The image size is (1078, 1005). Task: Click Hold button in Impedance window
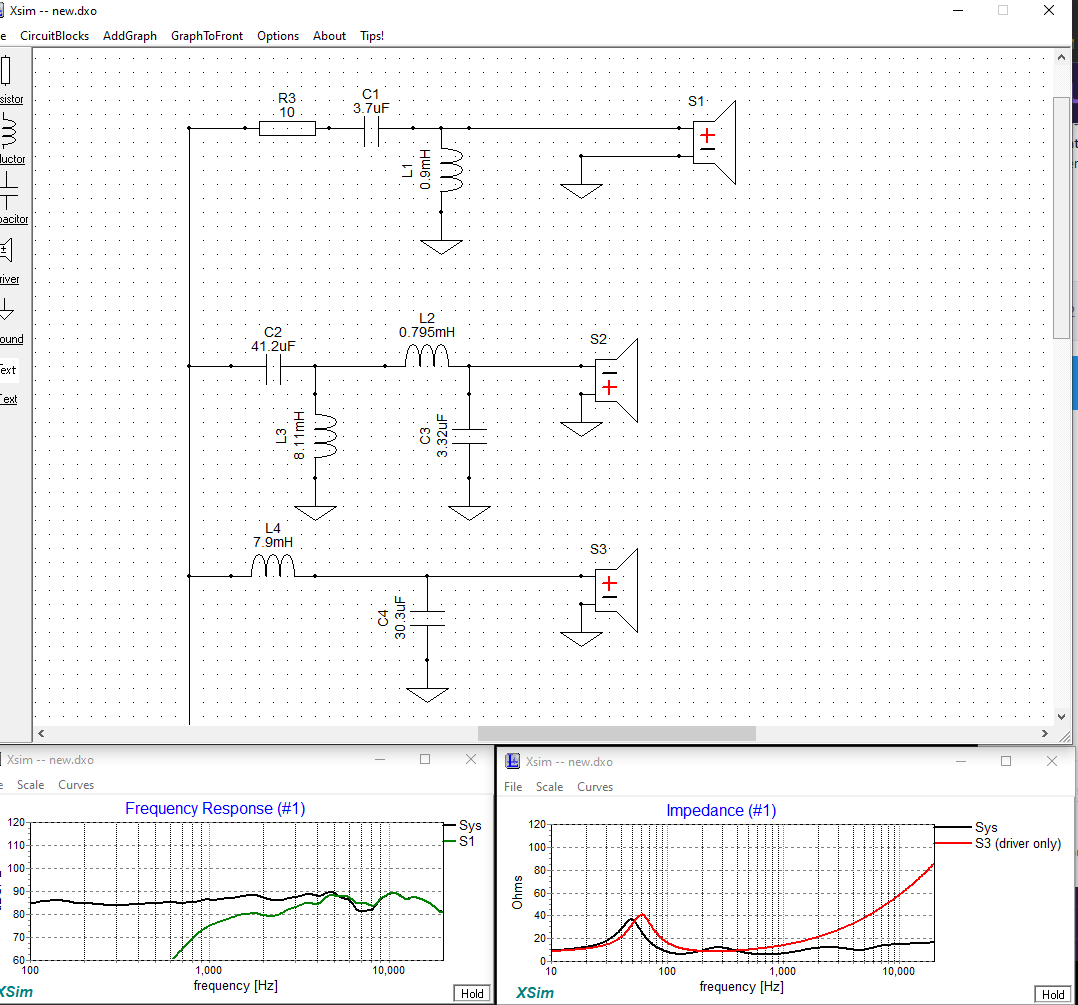click(1053, 994)
